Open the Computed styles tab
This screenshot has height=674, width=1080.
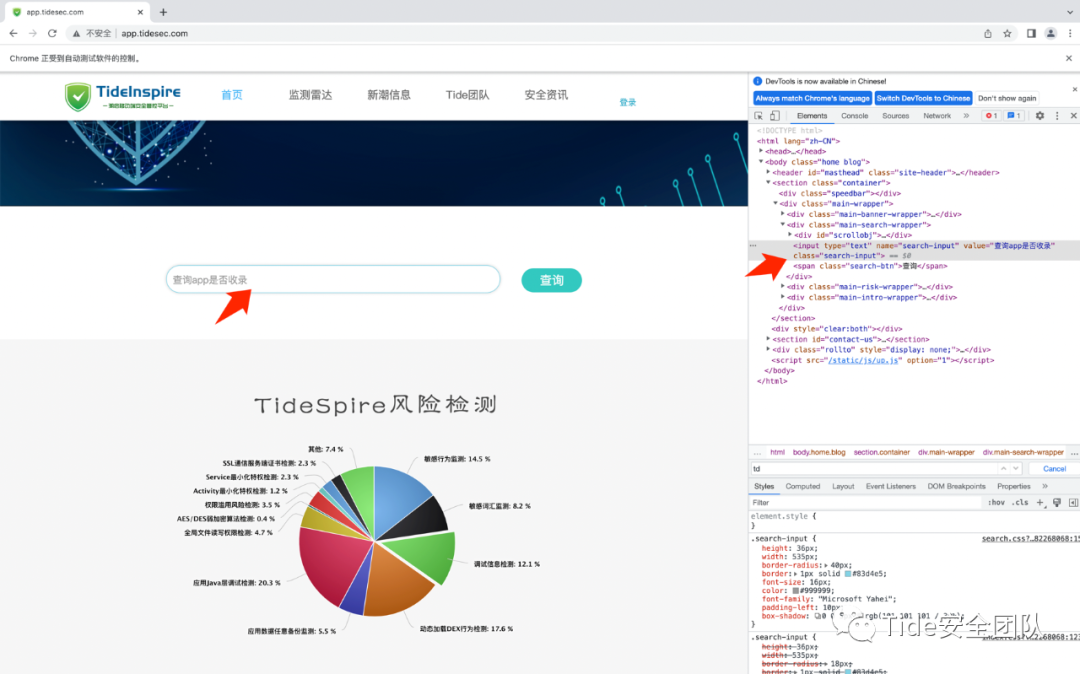click(802, 486)
